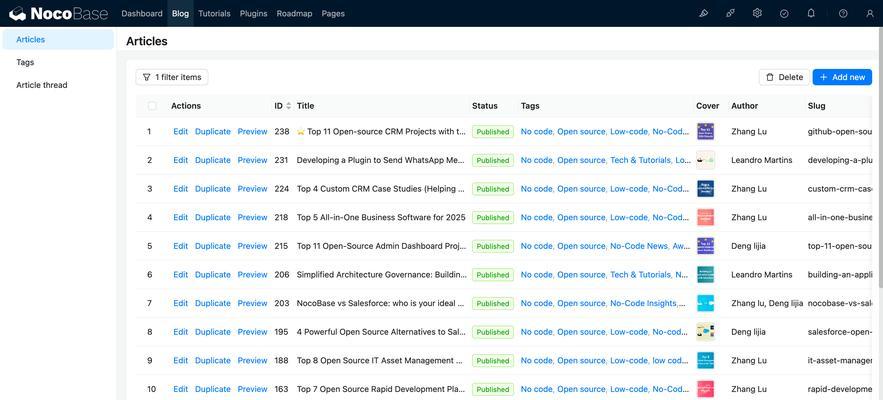
Task: Preview article 188
Action: pyautogui.click(x=252, y=361)
